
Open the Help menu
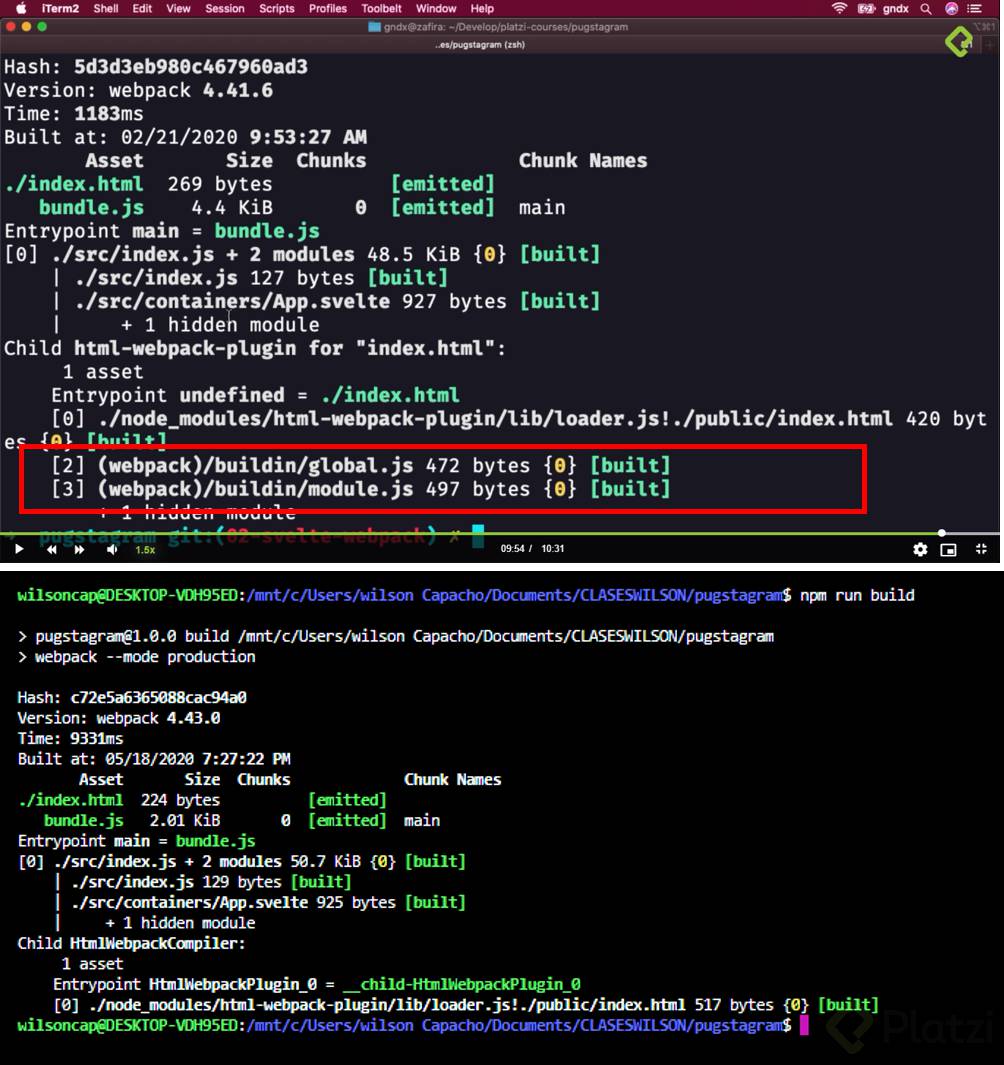[482, 8]
